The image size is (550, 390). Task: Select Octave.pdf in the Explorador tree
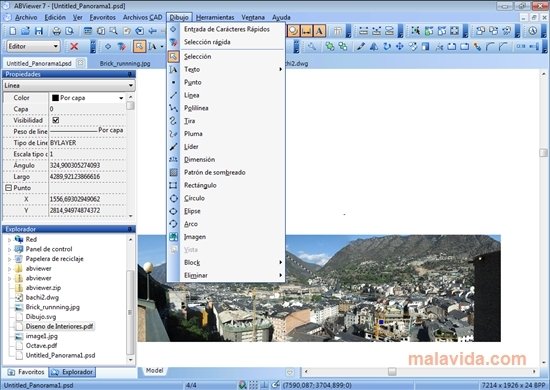coord(41,346)
